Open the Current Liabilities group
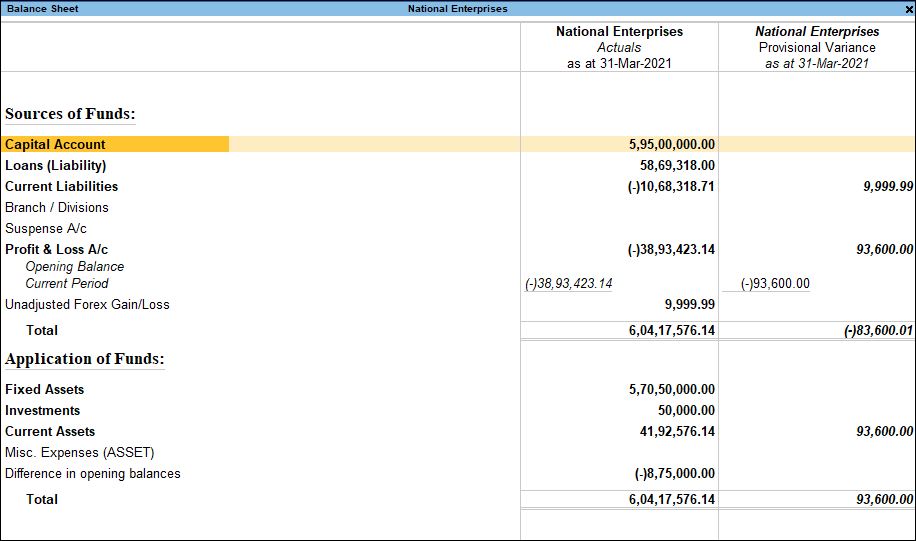The image size is (916, 541). coord(61,186)
